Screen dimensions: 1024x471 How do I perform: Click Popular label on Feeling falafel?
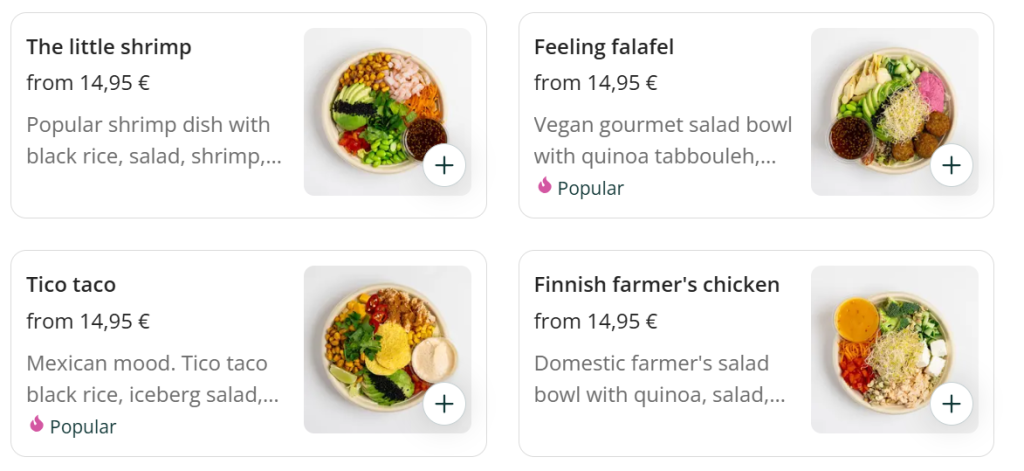coord(590,188)
